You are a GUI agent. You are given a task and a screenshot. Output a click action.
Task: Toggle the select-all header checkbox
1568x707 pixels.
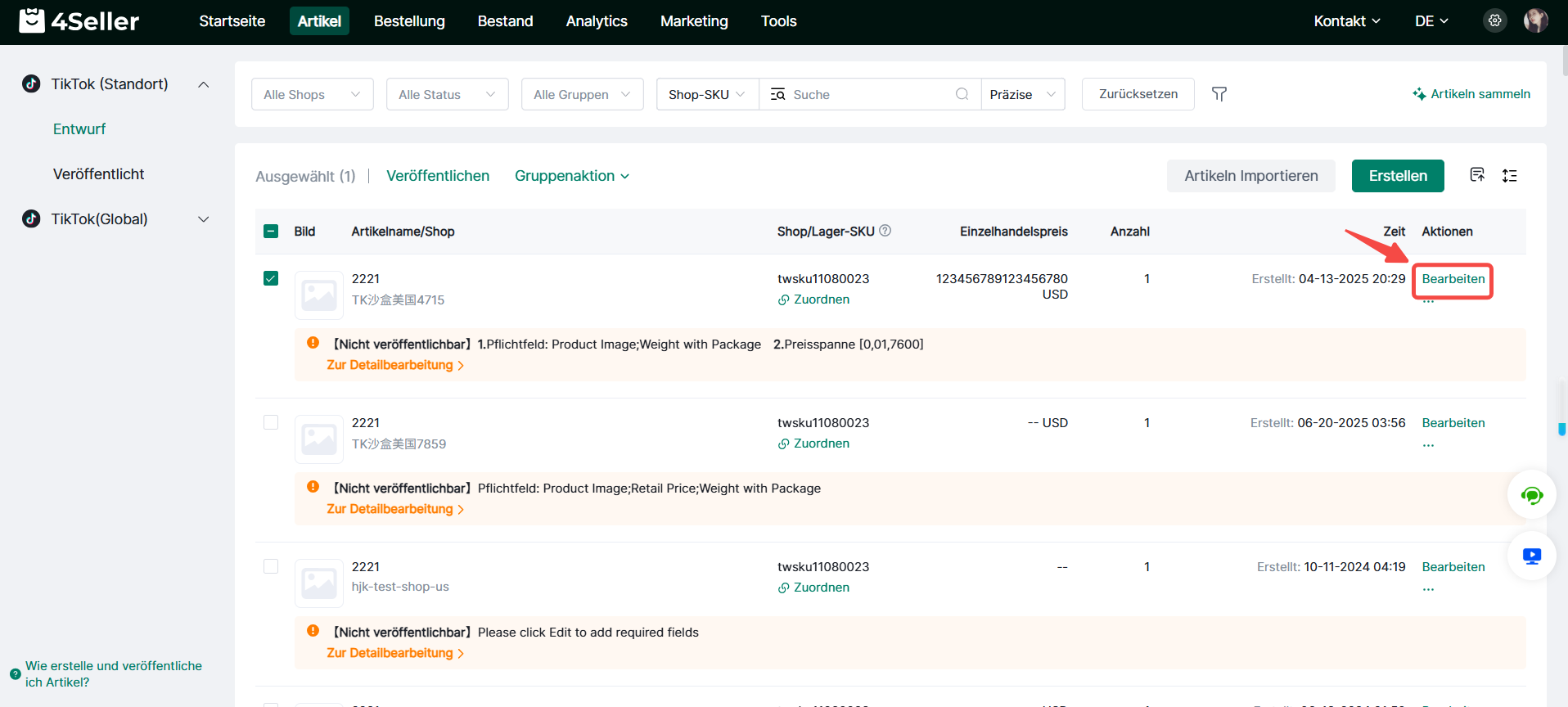pyautogui.click(x=271, y=232)
